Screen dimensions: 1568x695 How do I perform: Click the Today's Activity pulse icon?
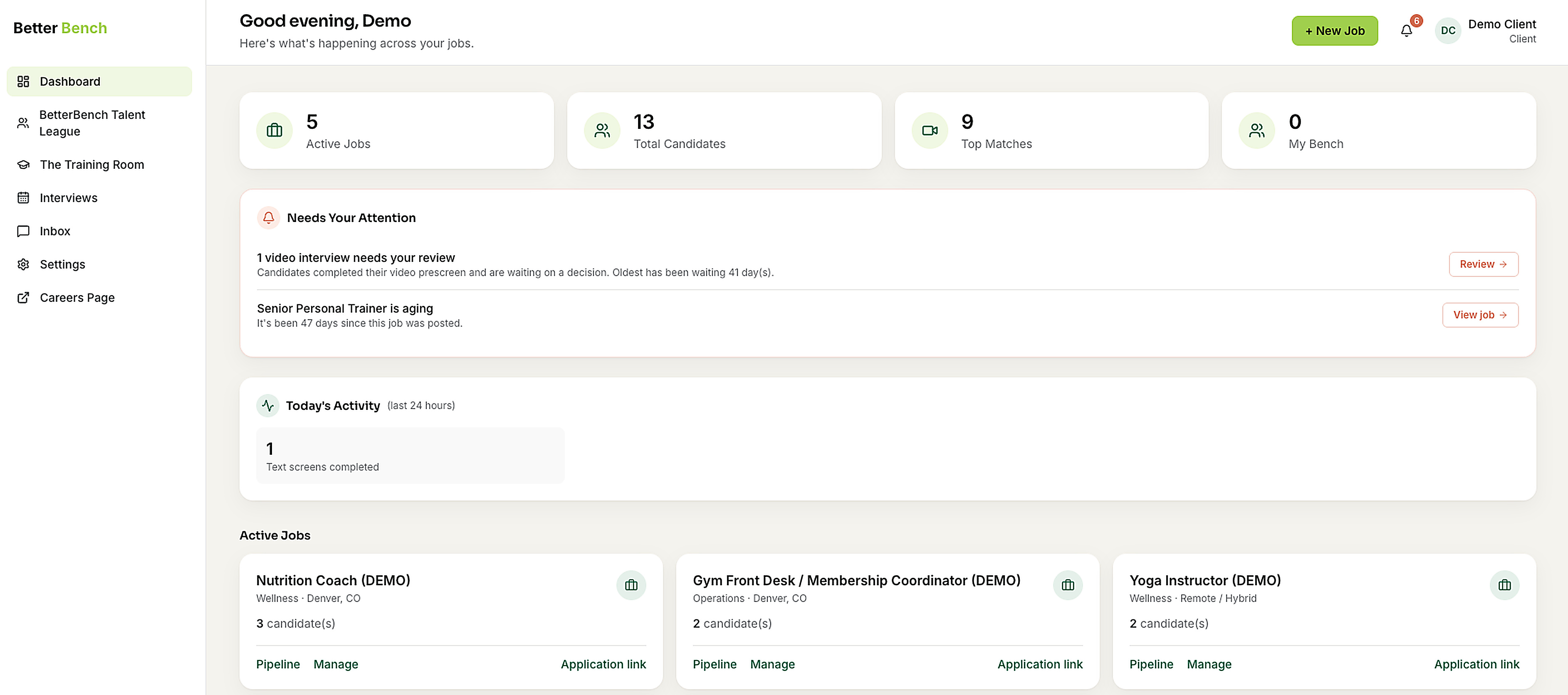pyautogui.click(x=268, y=405)
